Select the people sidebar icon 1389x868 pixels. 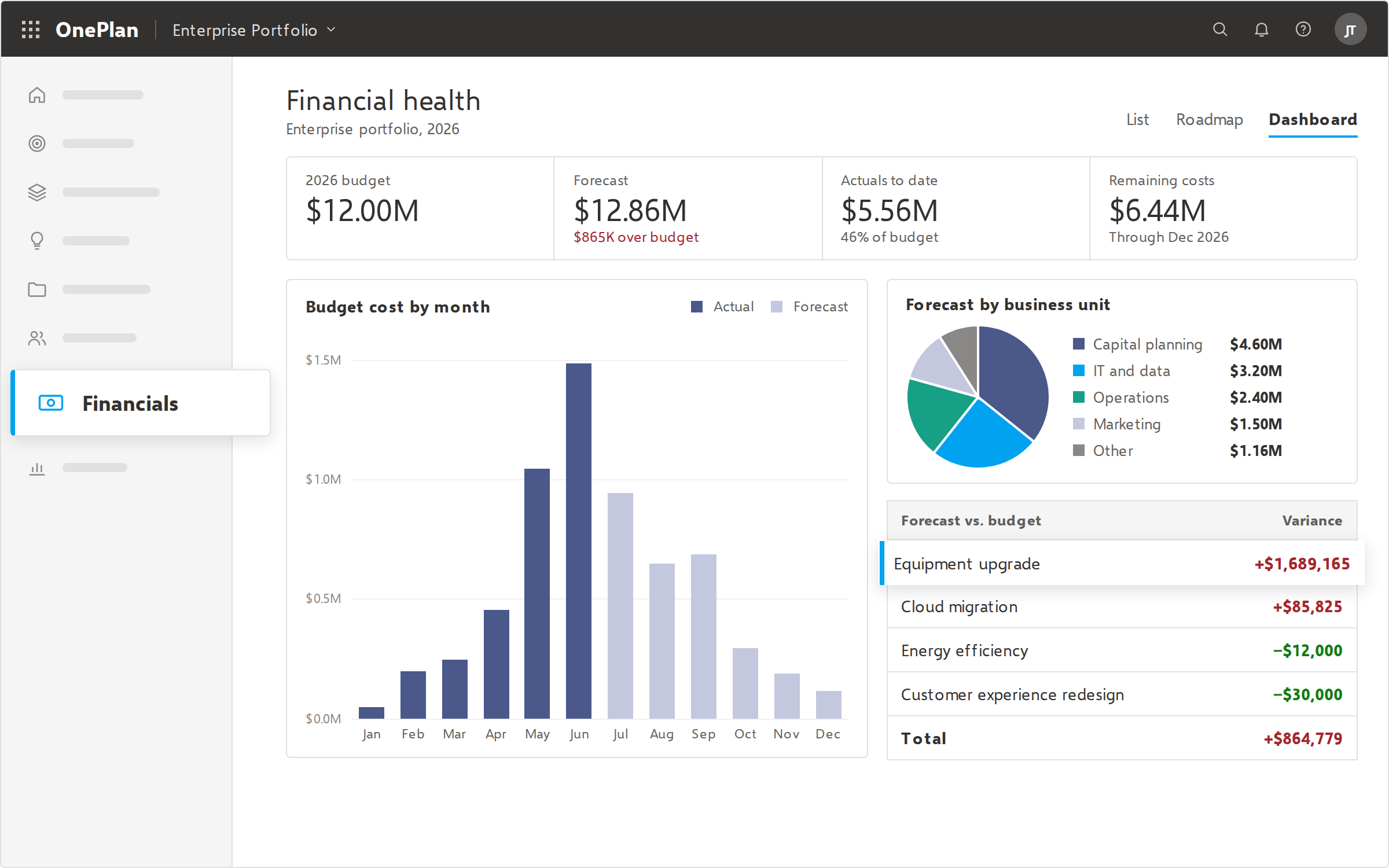pos(37,338)
